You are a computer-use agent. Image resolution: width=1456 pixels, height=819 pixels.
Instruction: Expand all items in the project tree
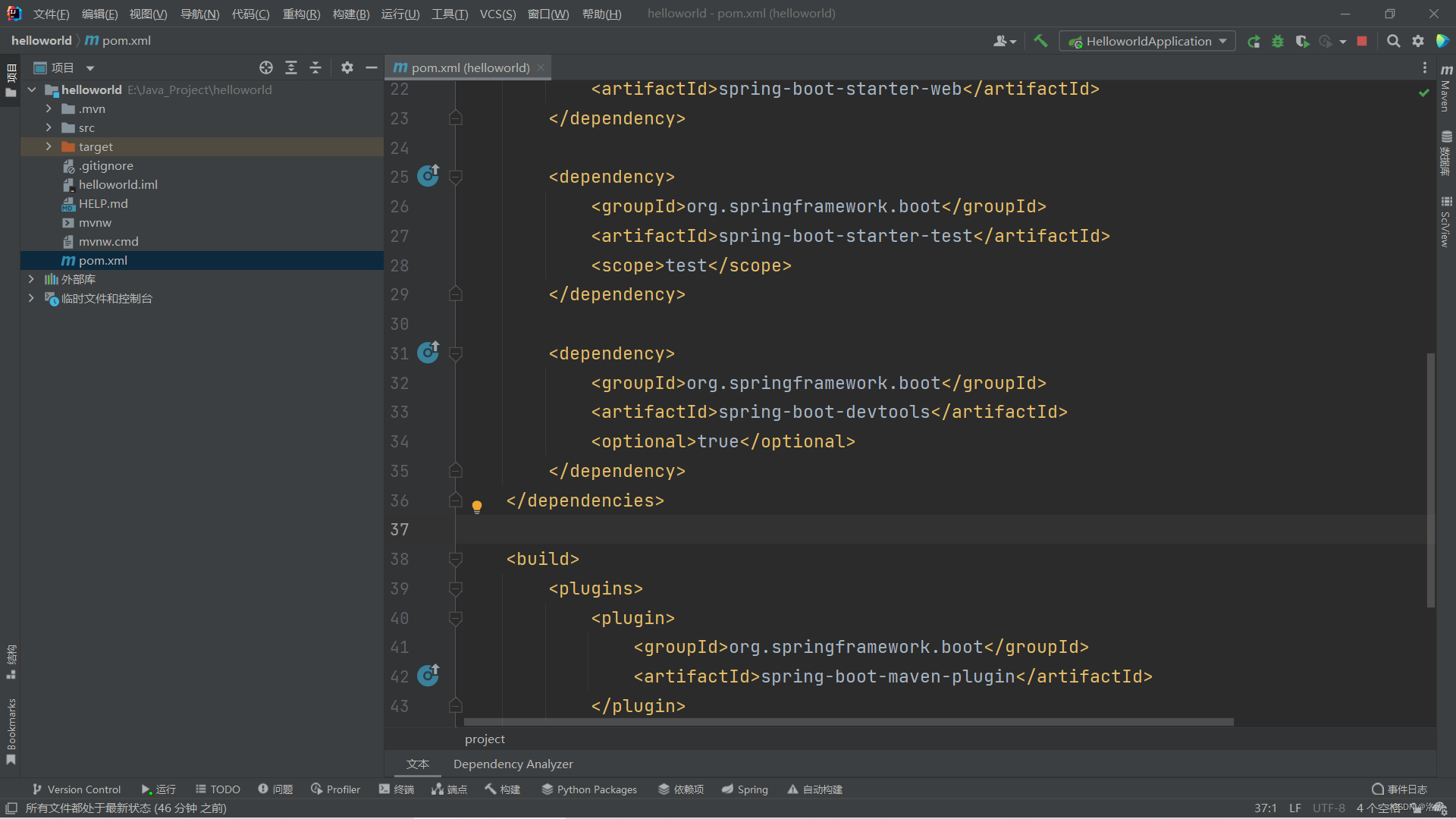(x=291, y=67)
